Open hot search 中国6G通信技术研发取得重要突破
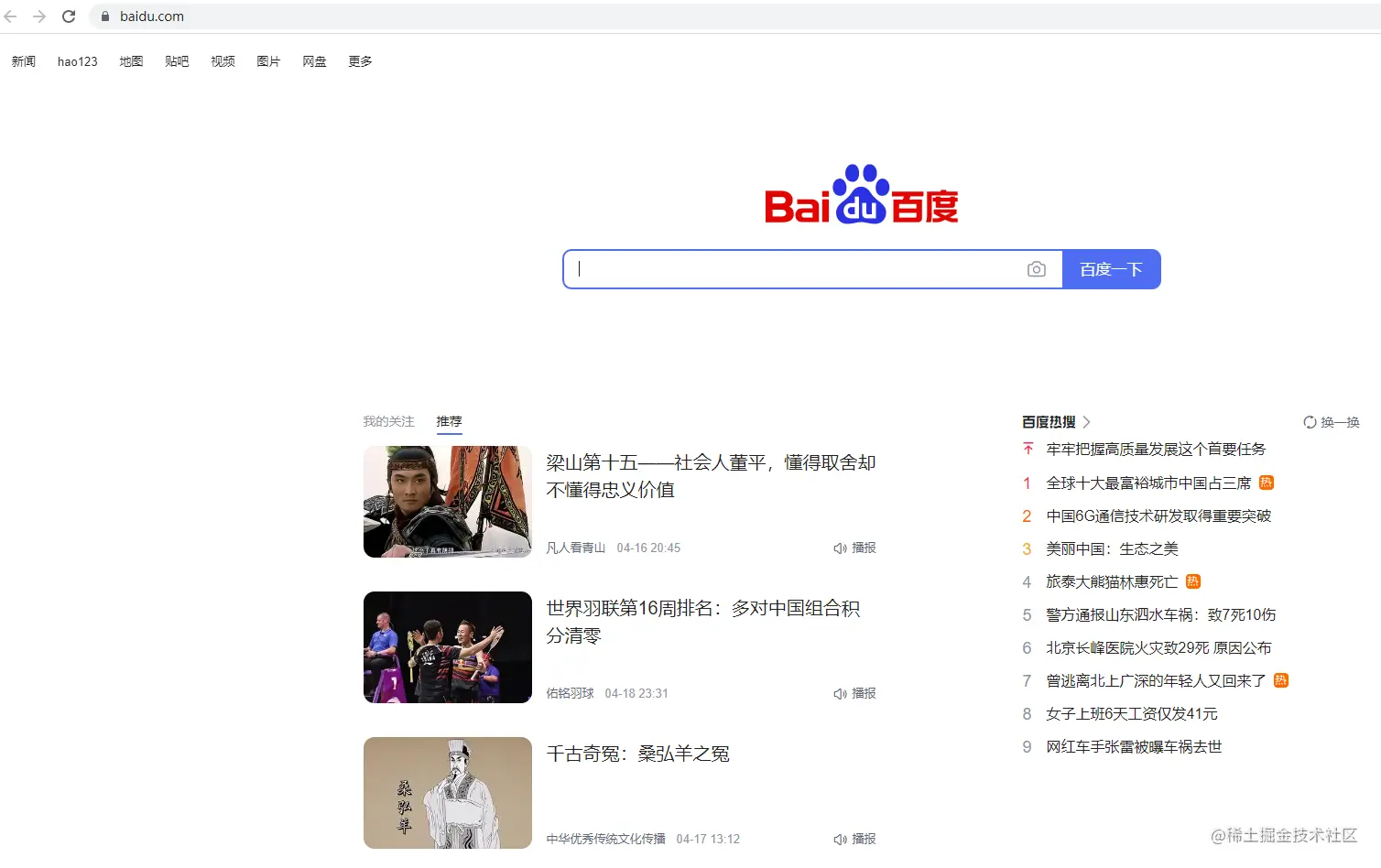 pyautogui.click(x=1158, y=515)
